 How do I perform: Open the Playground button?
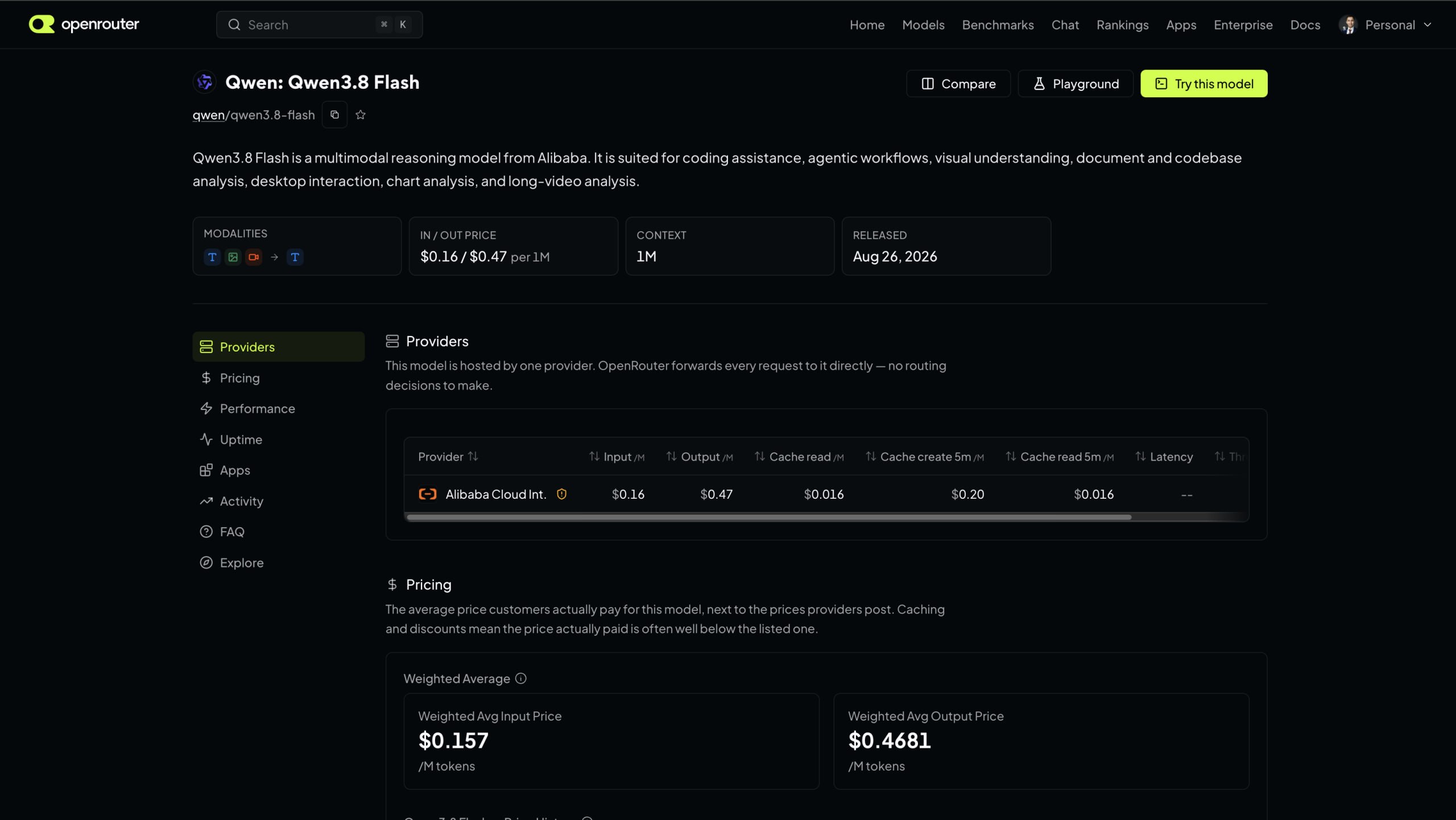1076,84
